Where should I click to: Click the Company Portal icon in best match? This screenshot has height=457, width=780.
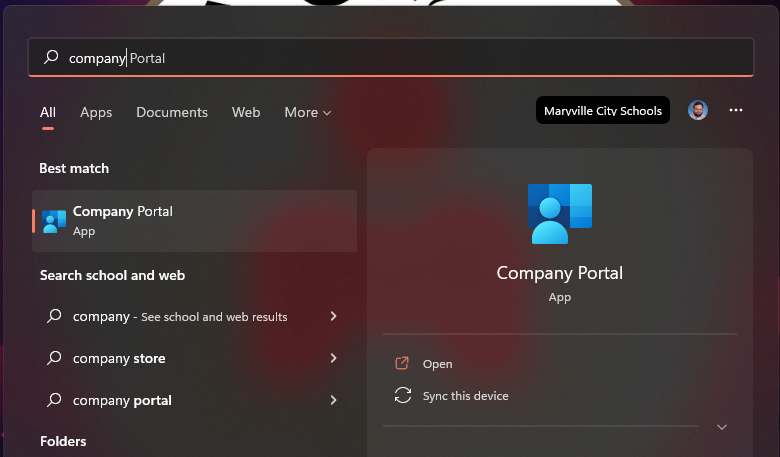click(54, 221)
